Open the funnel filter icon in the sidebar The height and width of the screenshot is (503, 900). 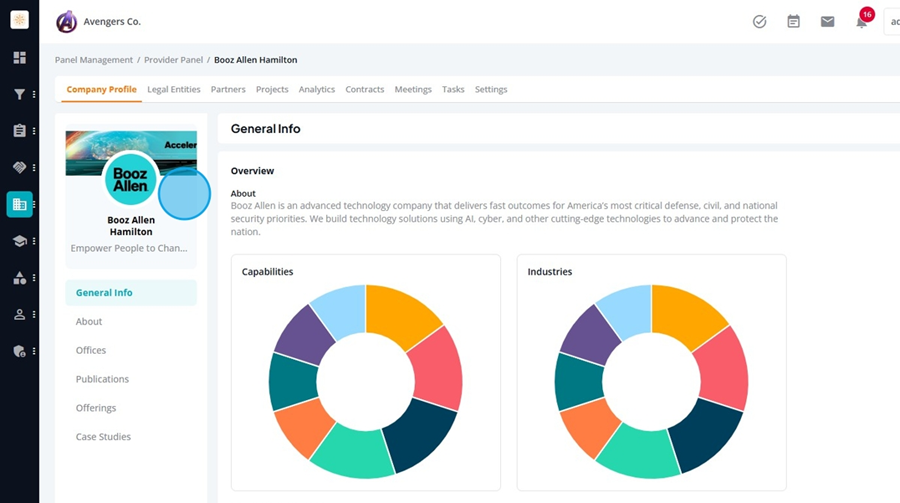click(x=20, y=94)
